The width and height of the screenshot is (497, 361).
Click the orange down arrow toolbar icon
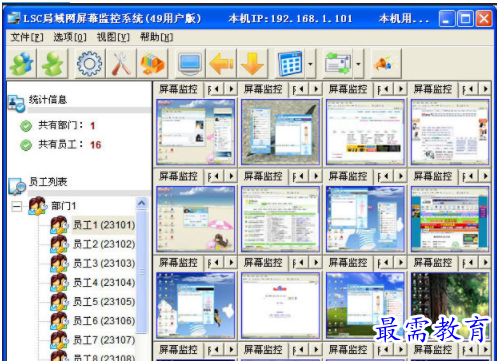(252, 63)
